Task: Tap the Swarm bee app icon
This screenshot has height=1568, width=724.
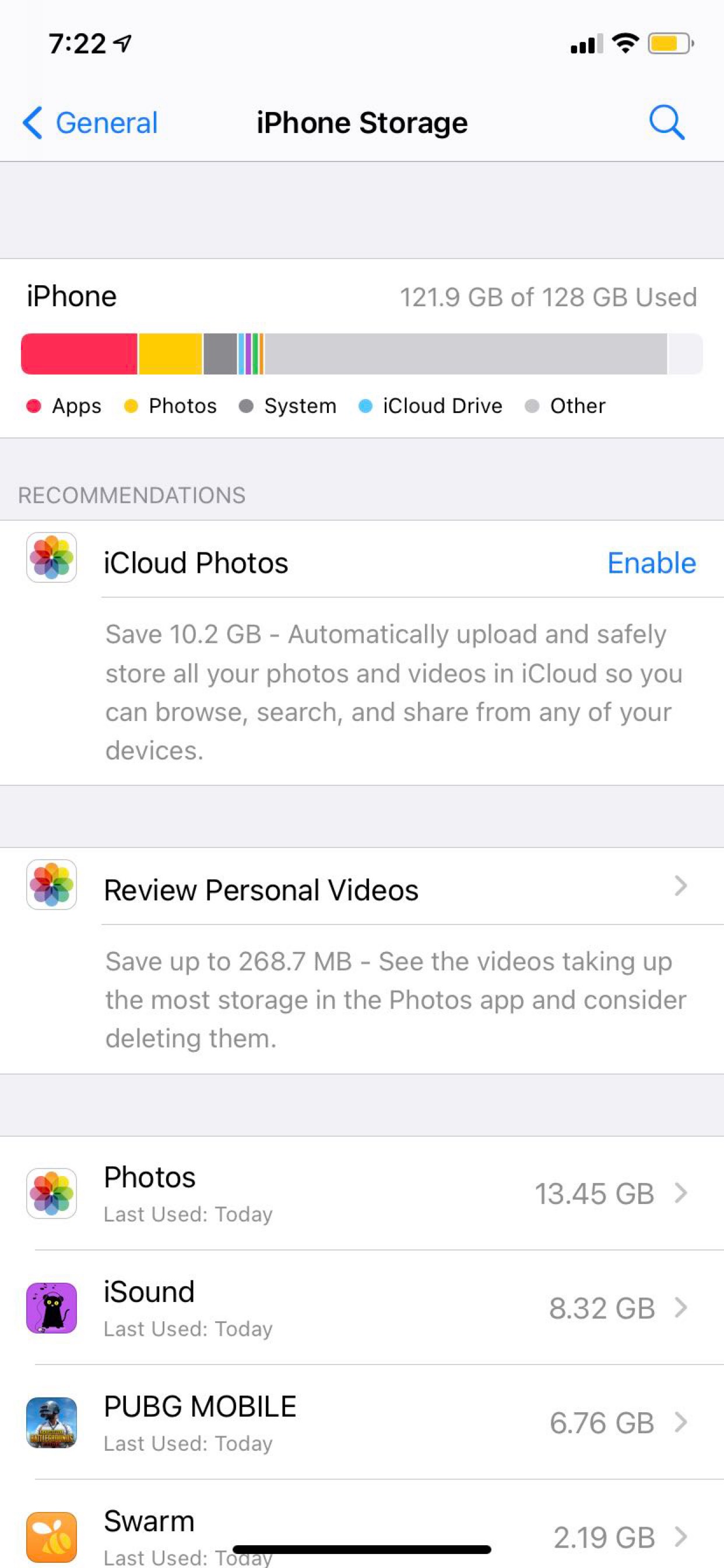Action: click(52, 1537)
